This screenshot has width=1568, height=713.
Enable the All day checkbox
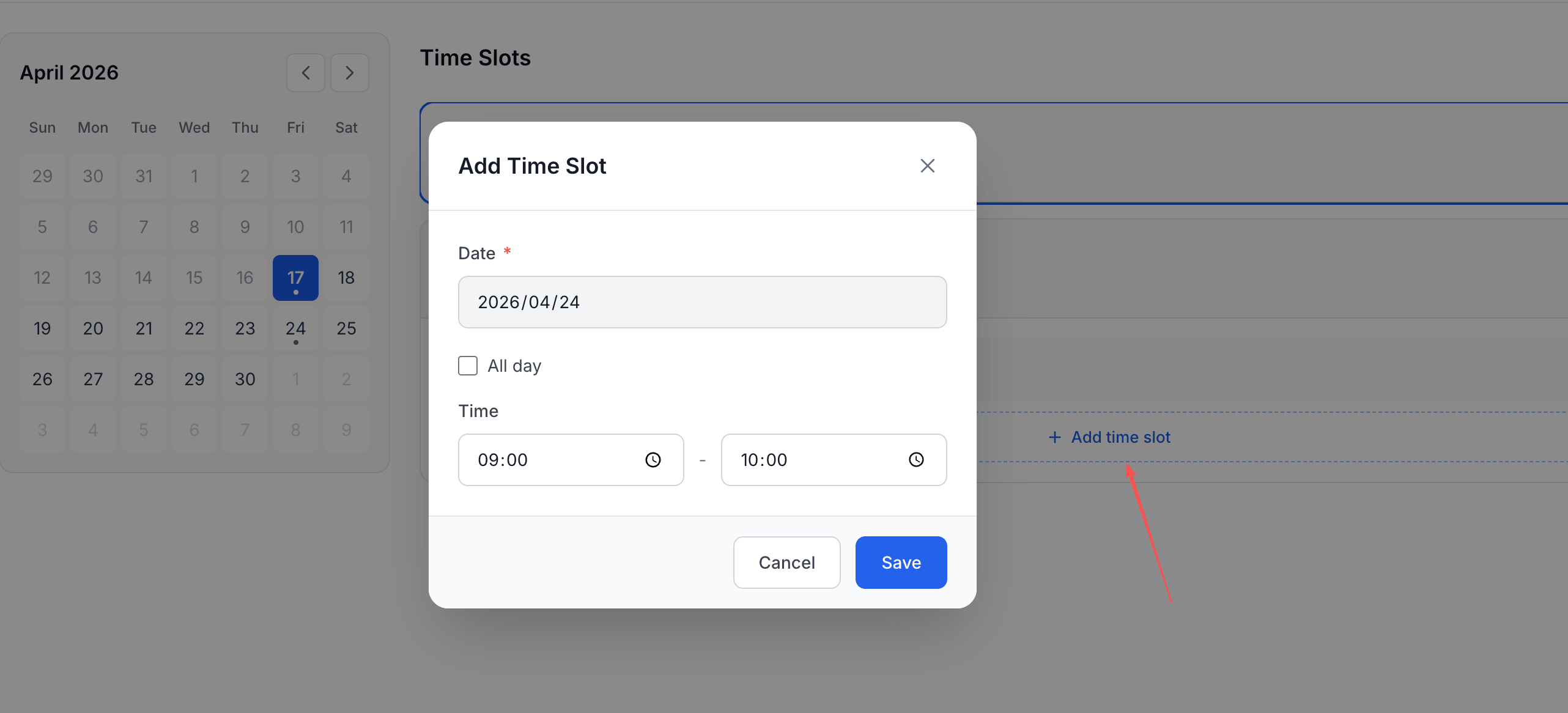point(468,366)
